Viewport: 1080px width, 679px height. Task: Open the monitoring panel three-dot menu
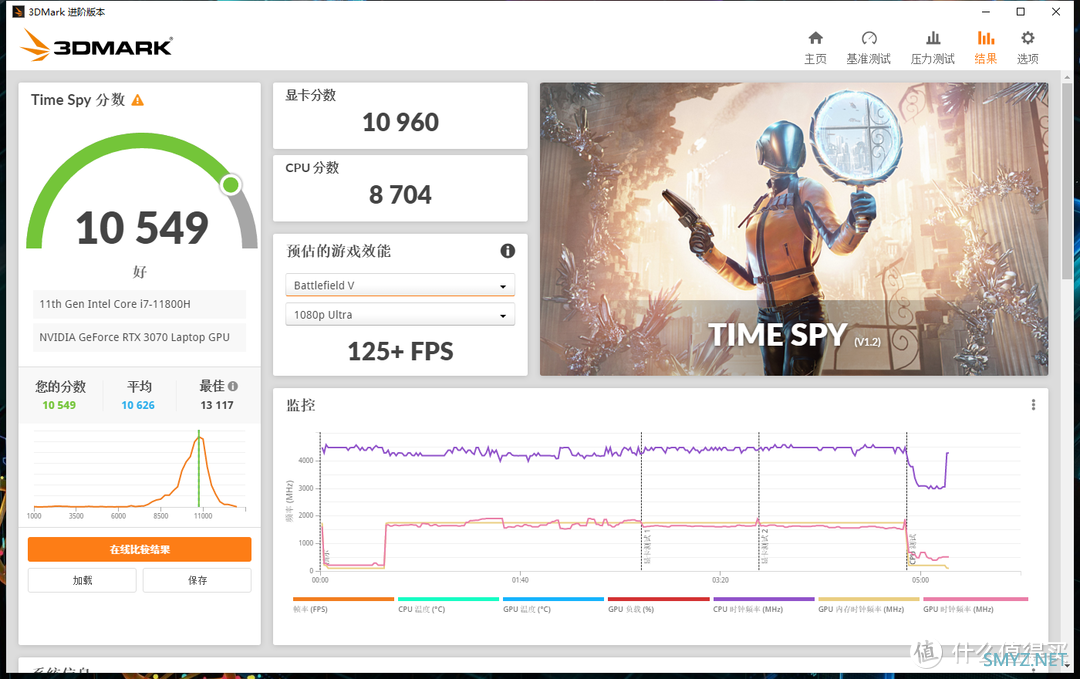pos(1033,405)
